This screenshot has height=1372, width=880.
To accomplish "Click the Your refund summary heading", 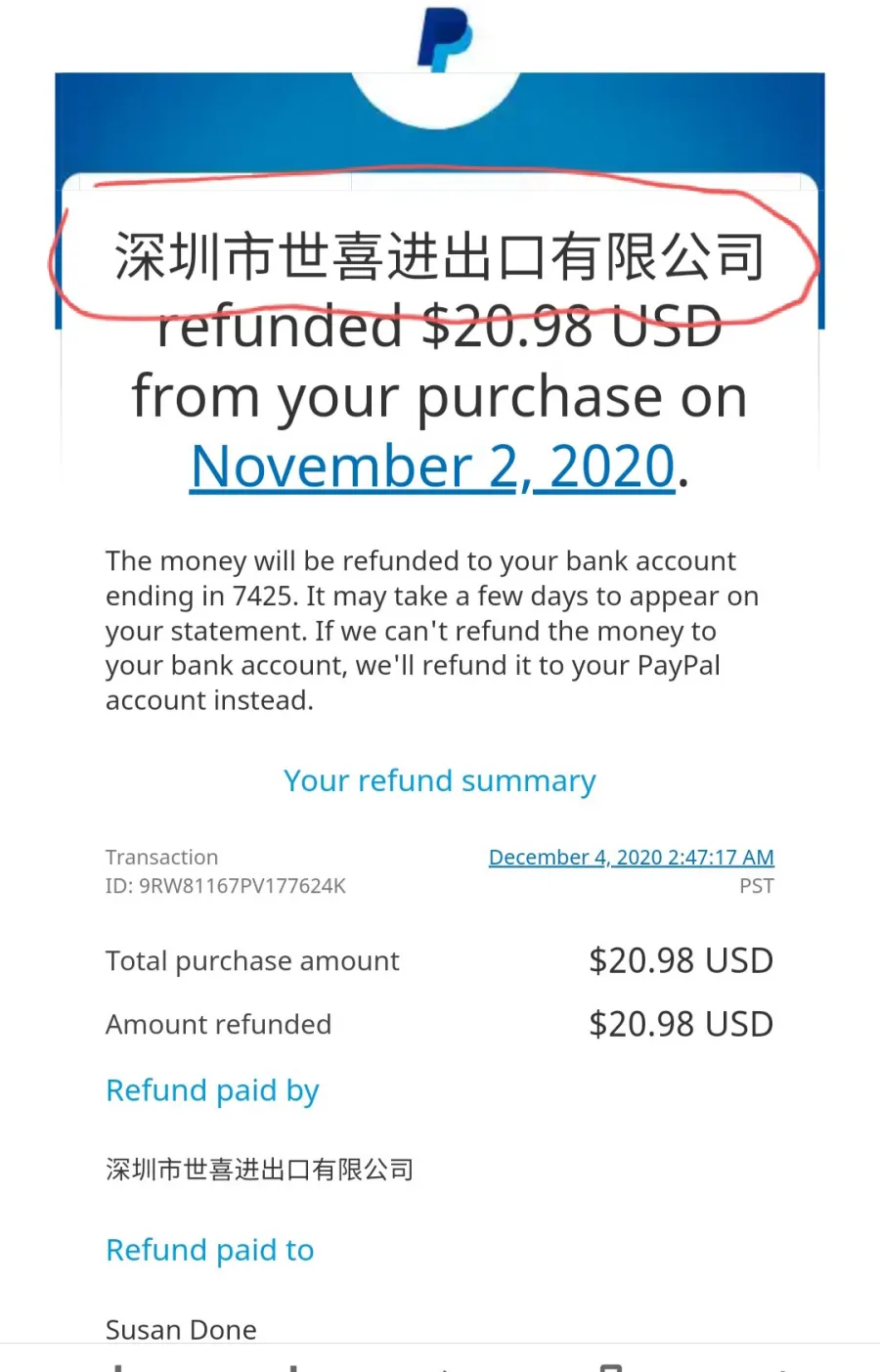I will (x=439, y=780).
